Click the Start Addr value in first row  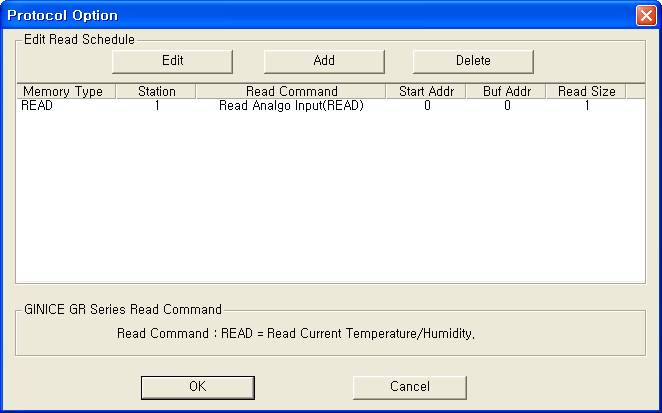427,106
